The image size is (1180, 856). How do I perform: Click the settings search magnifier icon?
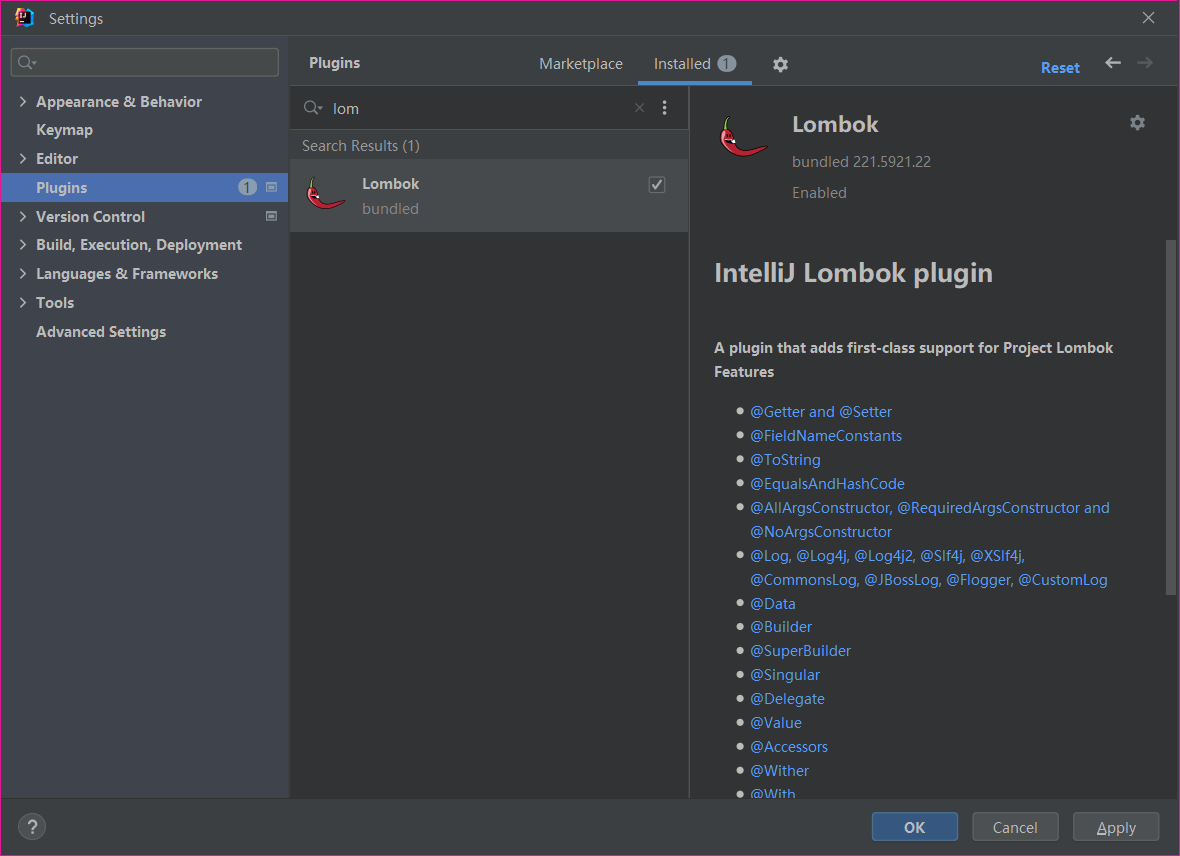tap(27, 62)
